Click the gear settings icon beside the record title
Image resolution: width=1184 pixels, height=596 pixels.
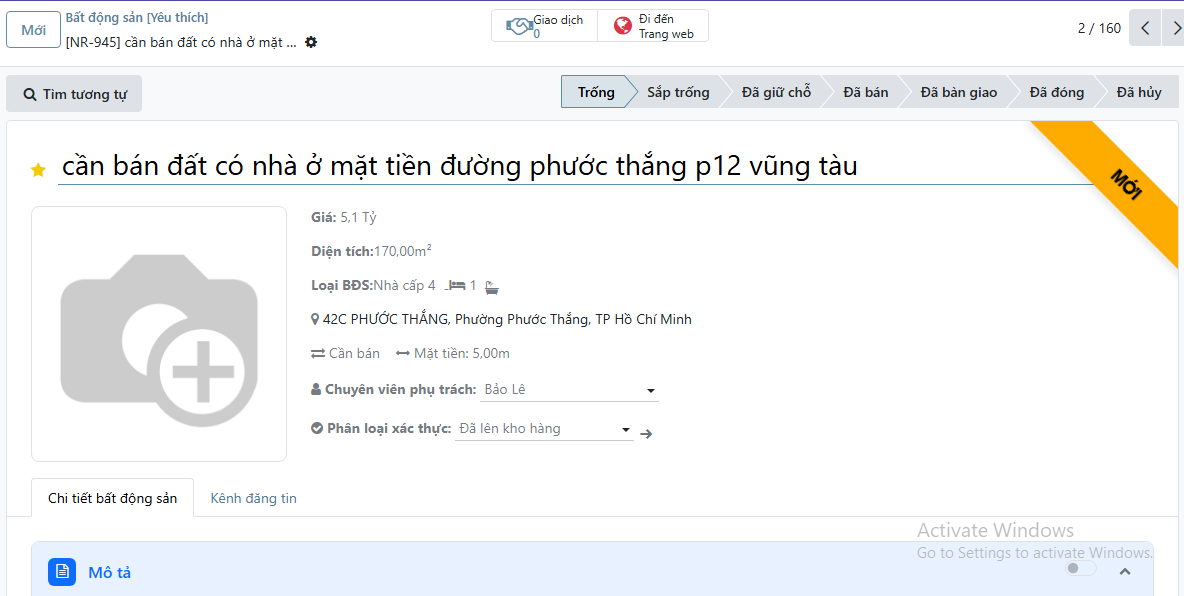pos(311,43)
